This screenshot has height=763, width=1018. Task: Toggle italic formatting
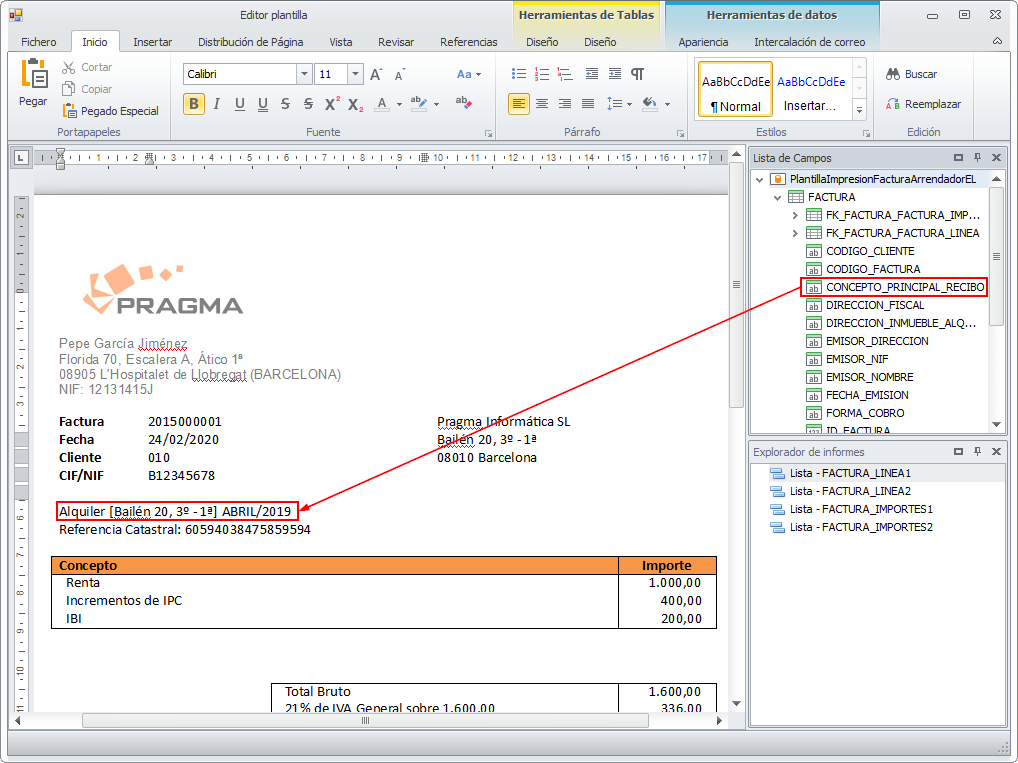[x=217, y=104]
